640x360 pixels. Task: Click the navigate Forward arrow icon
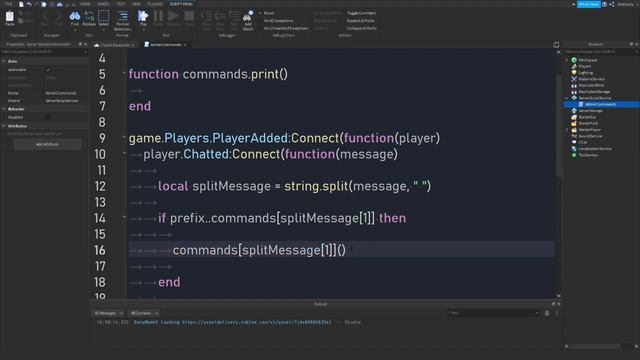(58, 16)
